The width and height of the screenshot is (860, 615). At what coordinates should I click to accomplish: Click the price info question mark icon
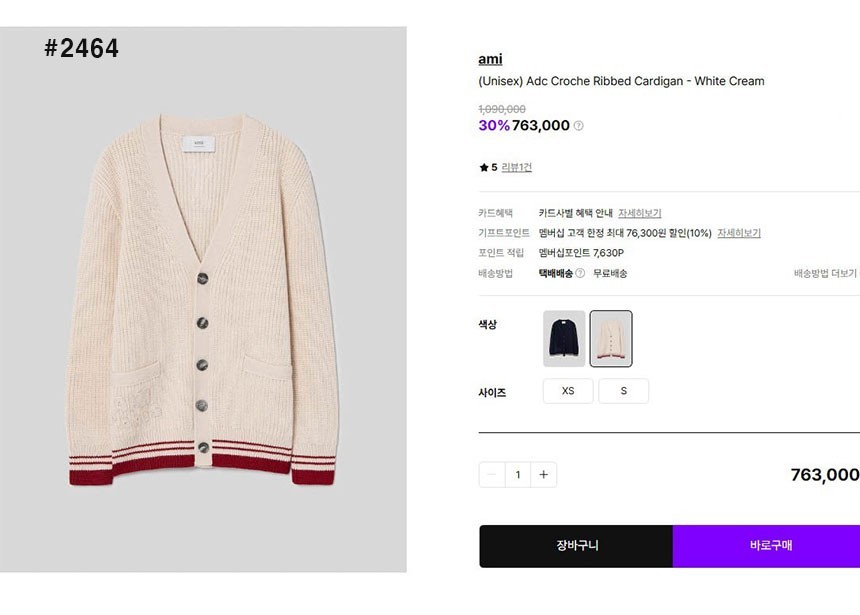click(578, 126)
